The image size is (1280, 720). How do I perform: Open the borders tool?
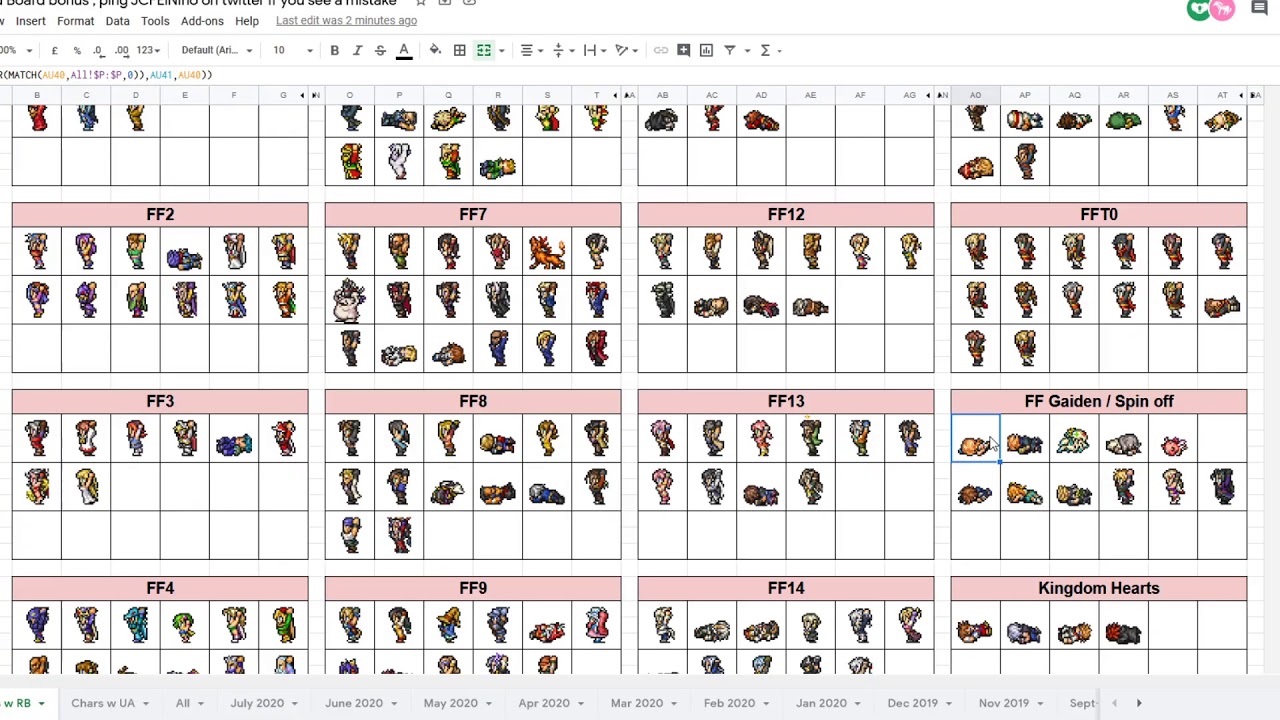click(x=459, y=50)
